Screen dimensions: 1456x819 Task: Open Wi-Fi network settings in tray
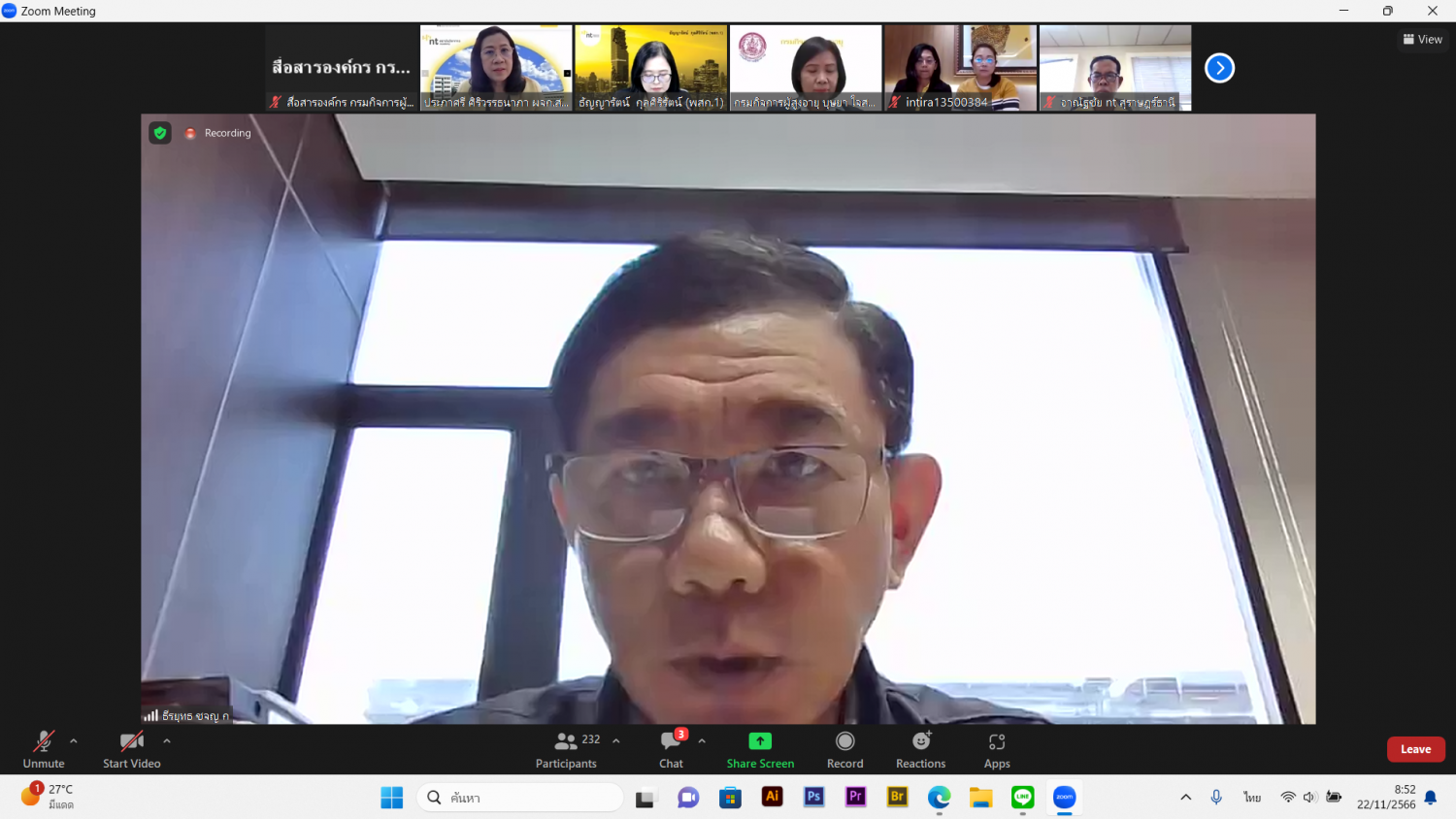1288,798
